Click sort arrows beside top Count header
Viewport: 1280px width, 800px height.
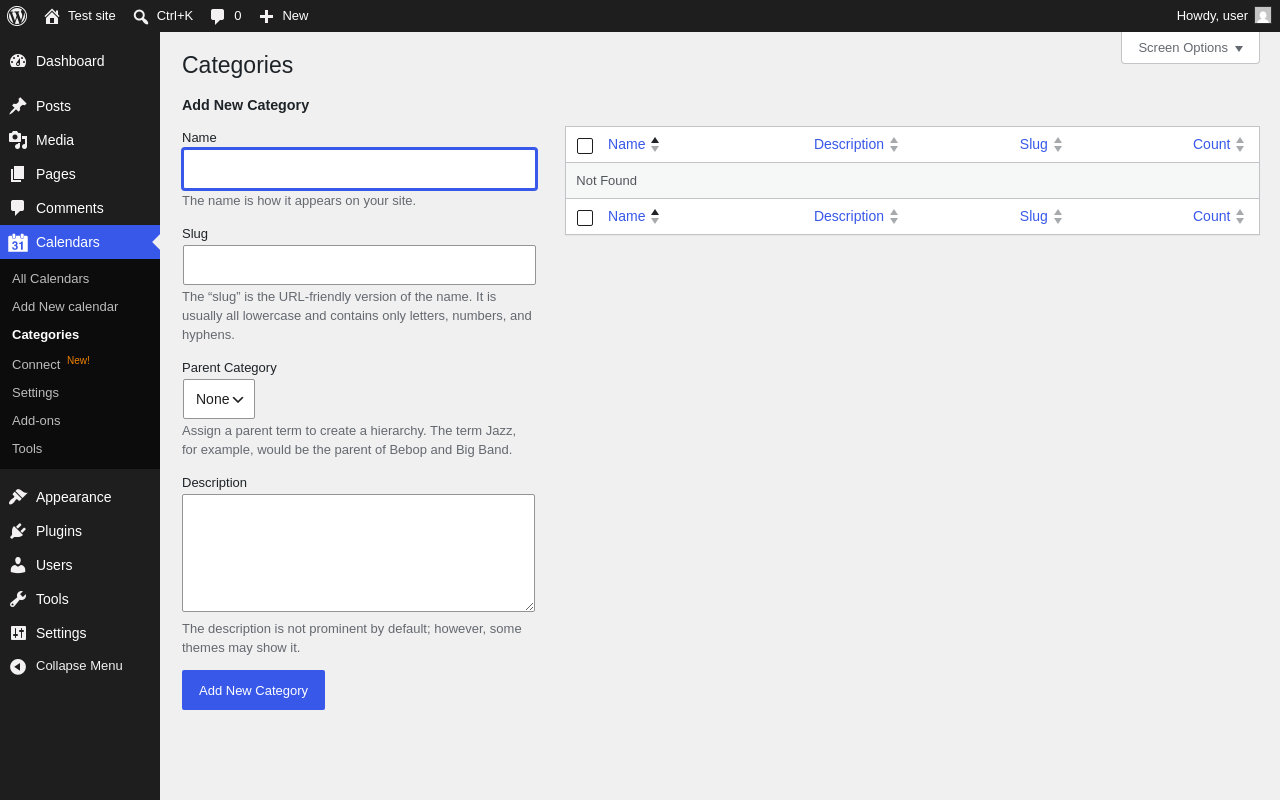(x=1240, y=144)
